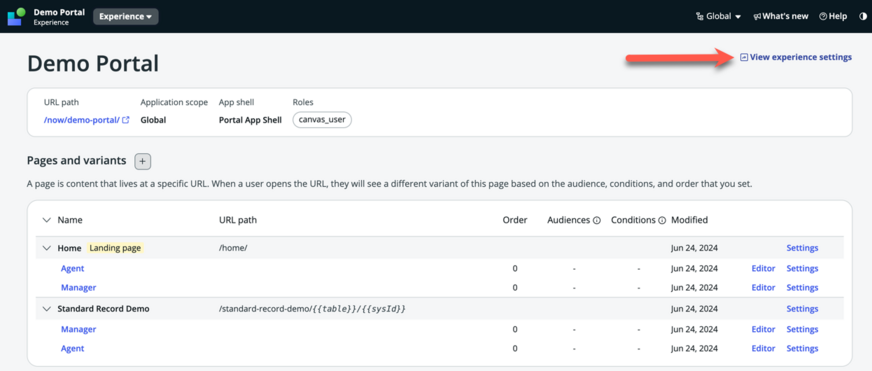Open Settings for Standard Record Demo page
Viewport: 872px width, 371px height.
pyautogui.click(x=802, y=309)
